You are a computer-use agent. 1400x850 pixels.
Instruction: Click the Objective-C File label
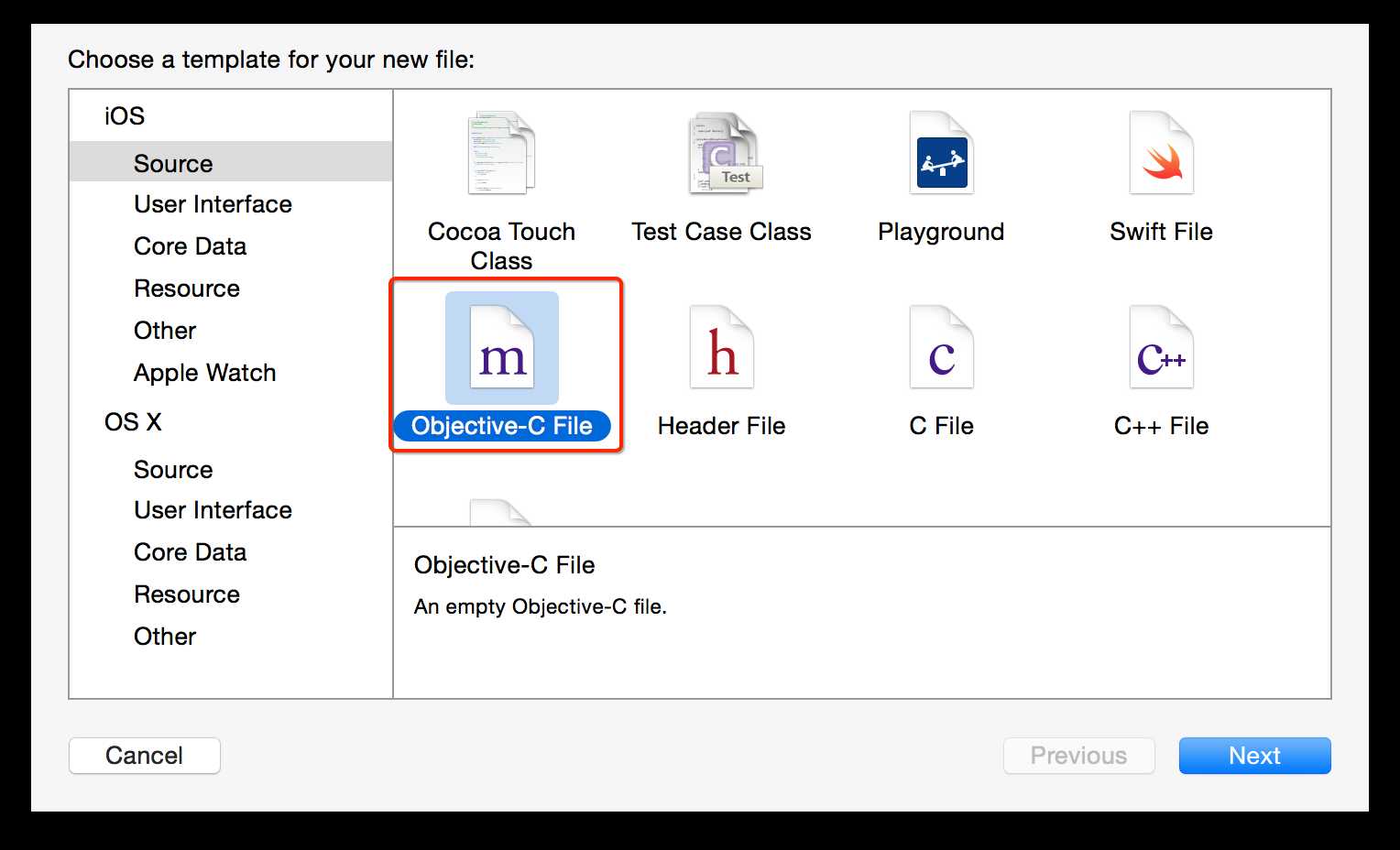click(x=502, y=426)
